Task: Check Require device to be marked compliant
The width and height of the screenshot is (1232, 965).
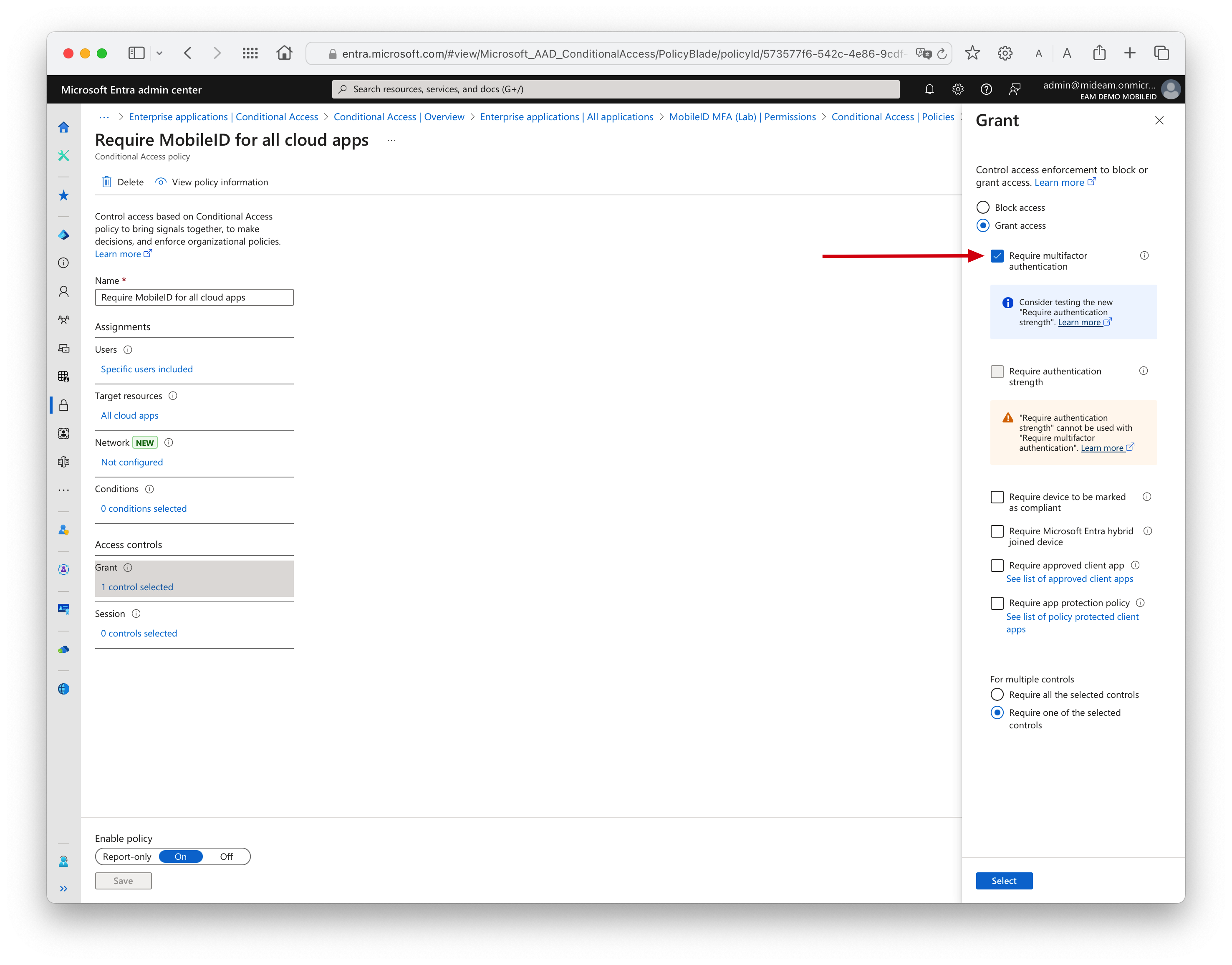Action: [997, 497]
